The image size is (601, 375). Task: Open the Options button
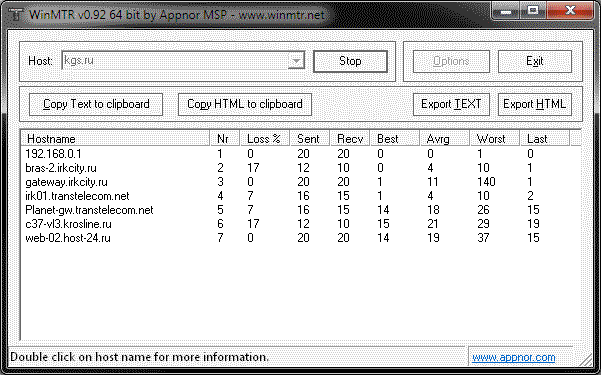(451, 61)
